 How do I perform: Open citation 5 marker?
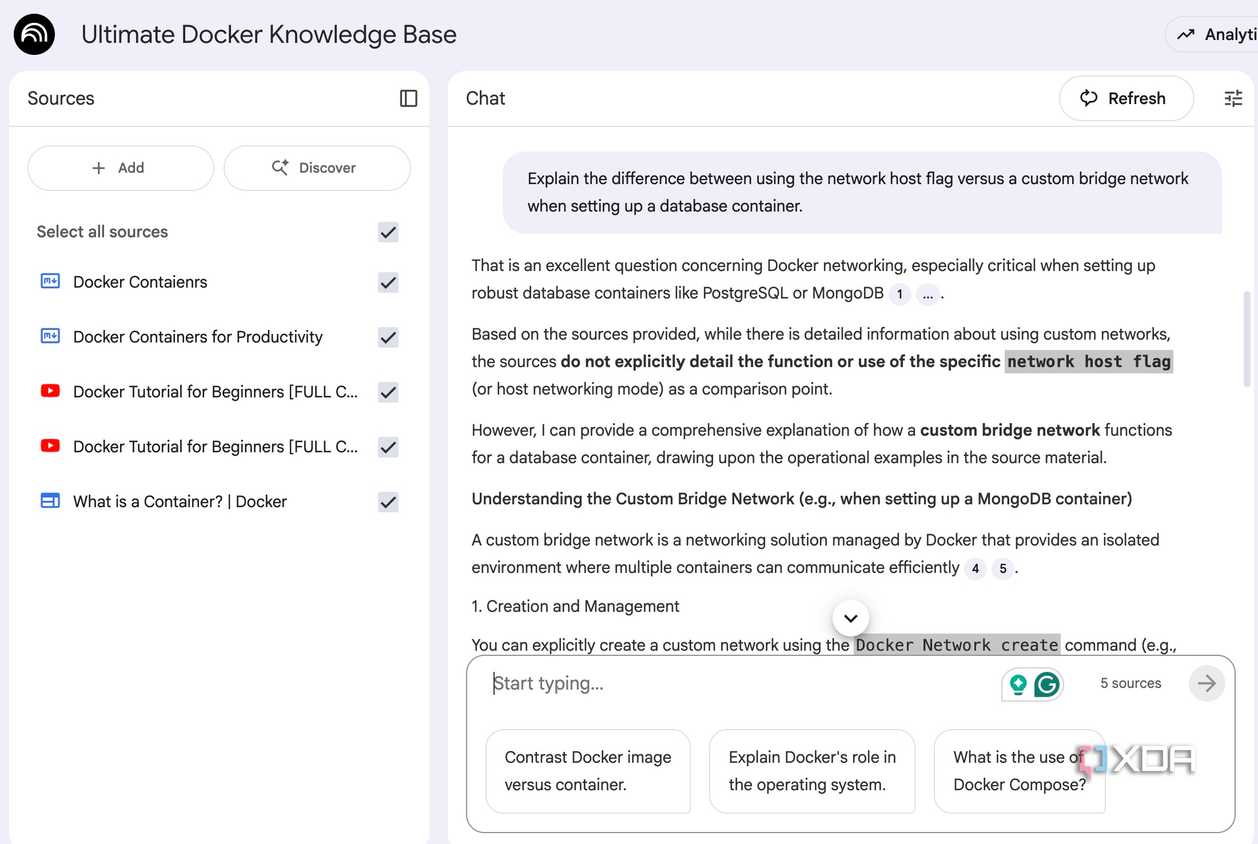(x=1002, y=568)
